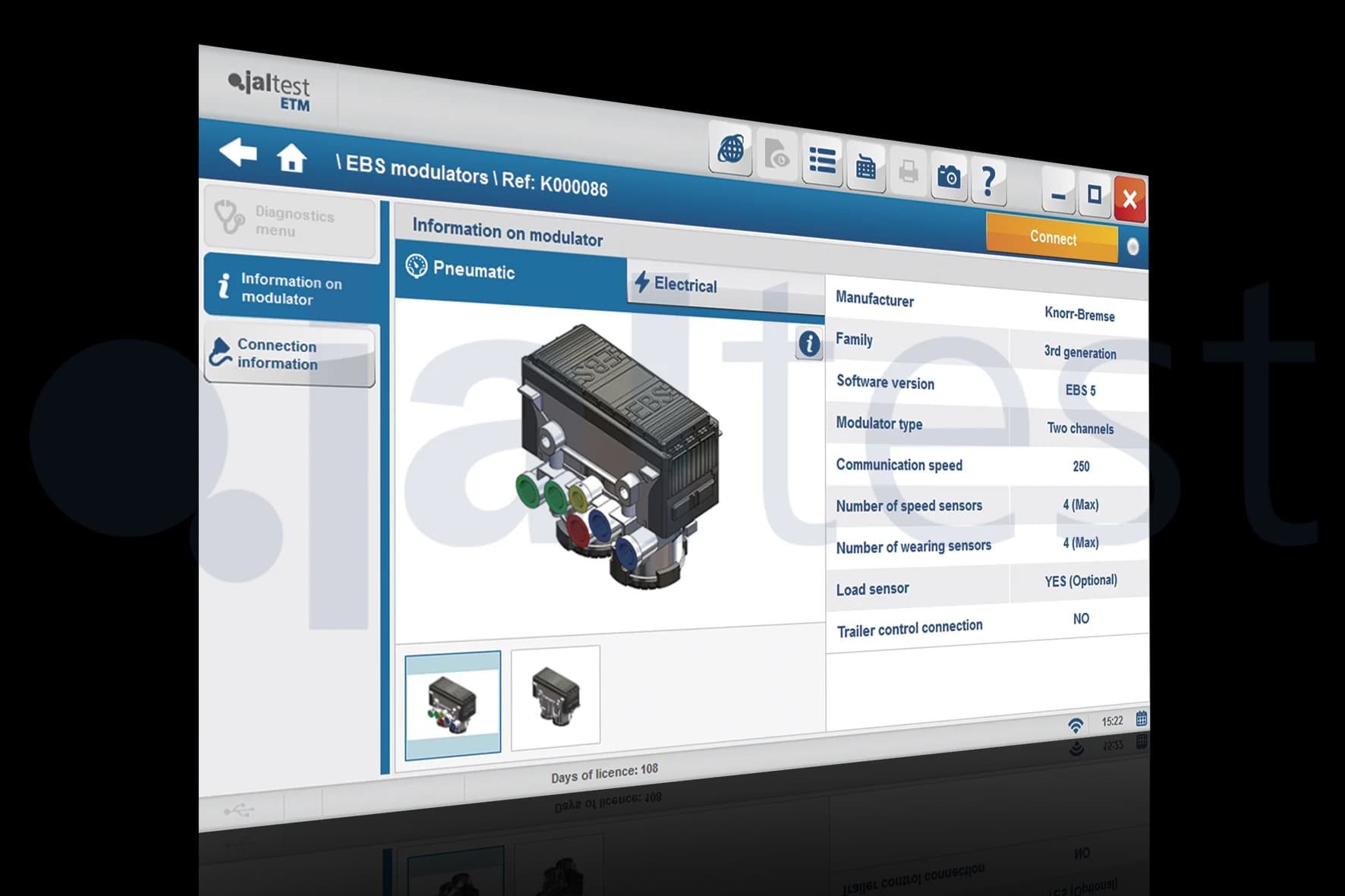Viewport: 1345px width, 896px height.
Task: Click the blue info icon beside modulator image
Action: coord(809,344)
